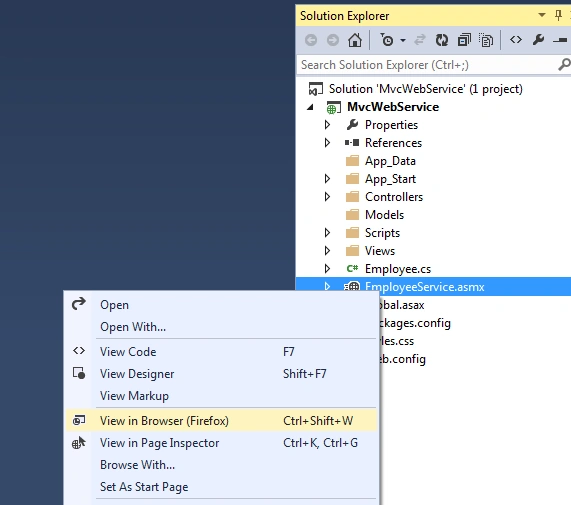This screenshot has height=505, width=571.
Task: Expand the Scripts folder
Action: [x=327, y=233]
